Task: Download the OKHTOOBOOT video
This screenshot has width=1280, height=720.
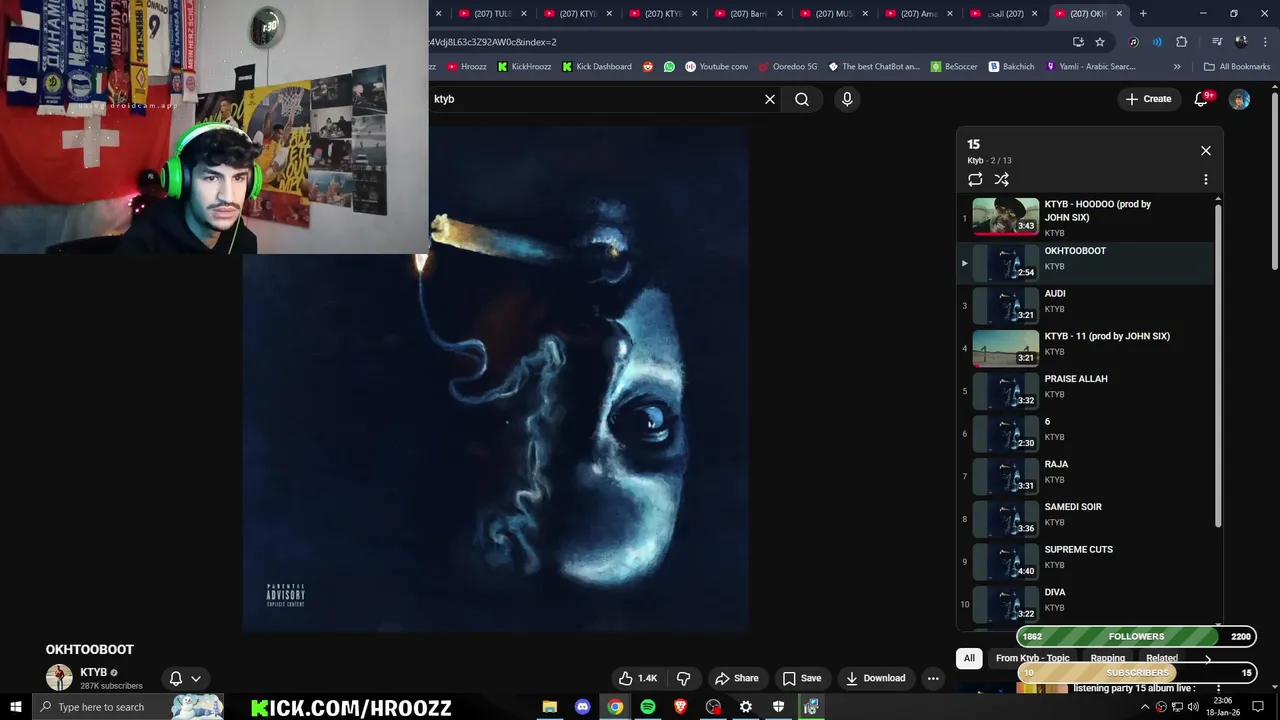Action: pos(875,678)
